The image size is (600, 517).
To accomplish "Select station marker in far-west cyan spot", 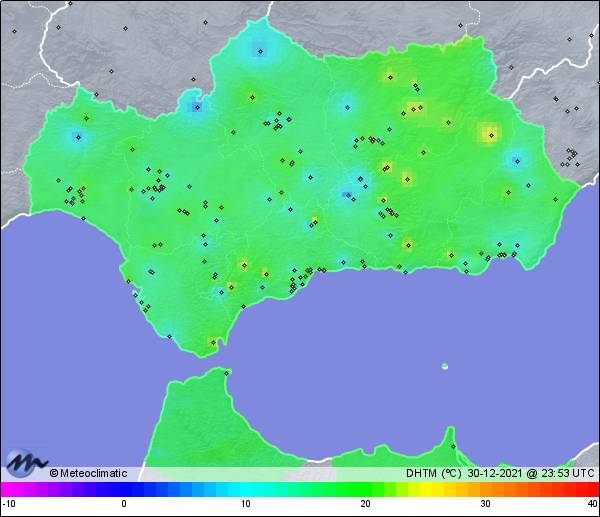I will pyautogui.click(x=78, y=137).
